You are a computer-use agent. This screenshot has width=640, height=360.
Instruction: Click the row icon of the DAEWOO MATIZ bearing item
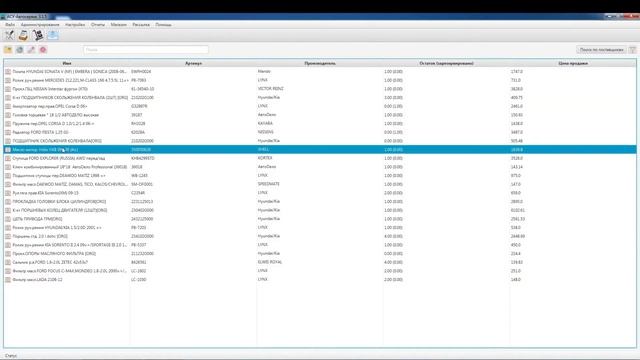point(8,176)
